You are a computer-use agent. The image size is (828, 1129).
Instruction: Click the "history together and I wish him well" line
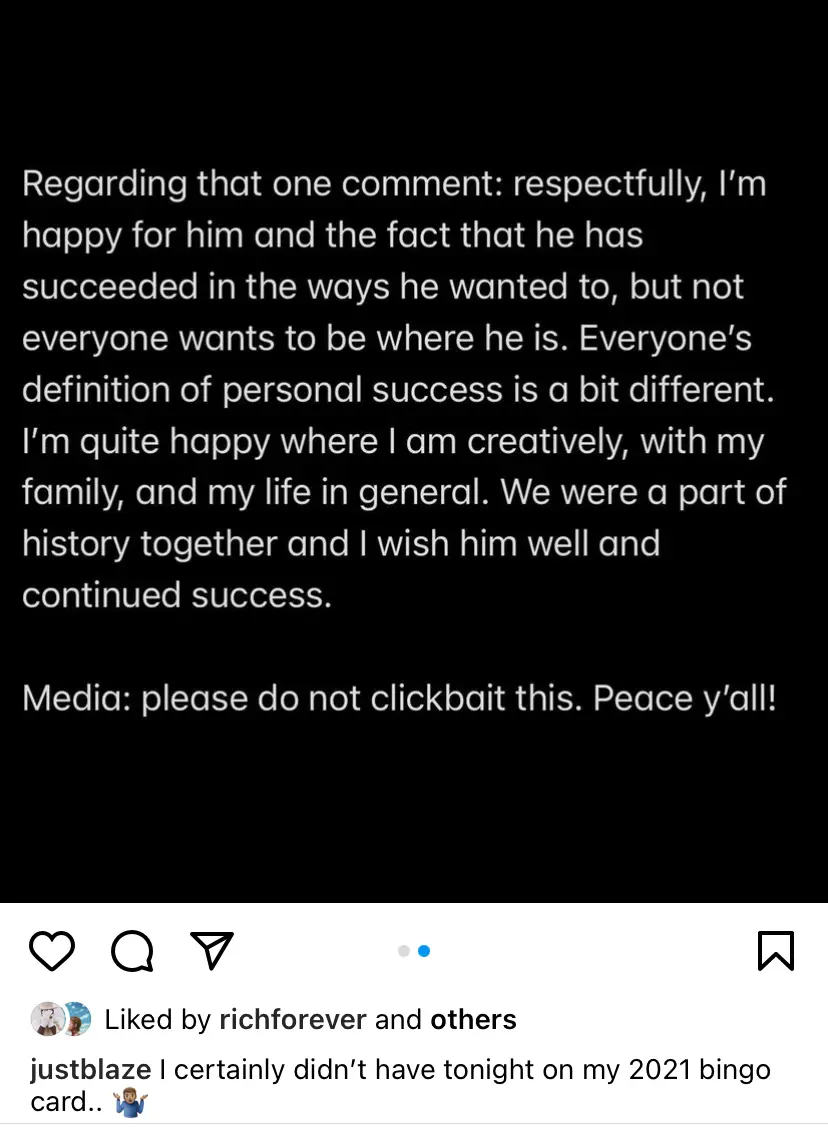point(340,544)
